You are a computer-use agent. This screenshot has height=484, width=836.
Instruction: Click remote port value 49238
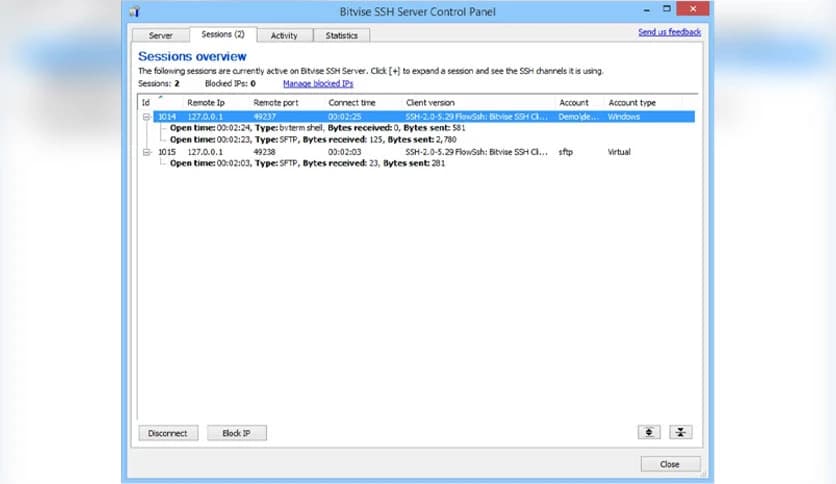click(264, 152)
